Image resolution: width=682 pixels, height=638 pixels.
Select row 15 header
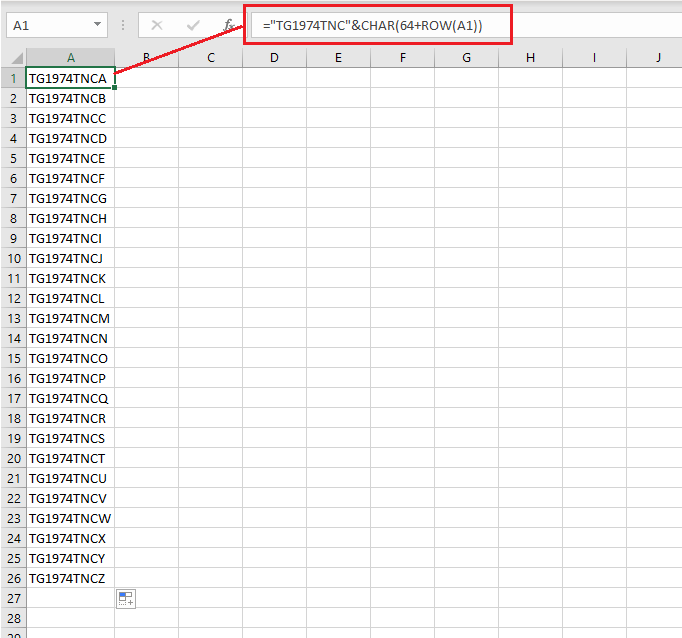13,358
